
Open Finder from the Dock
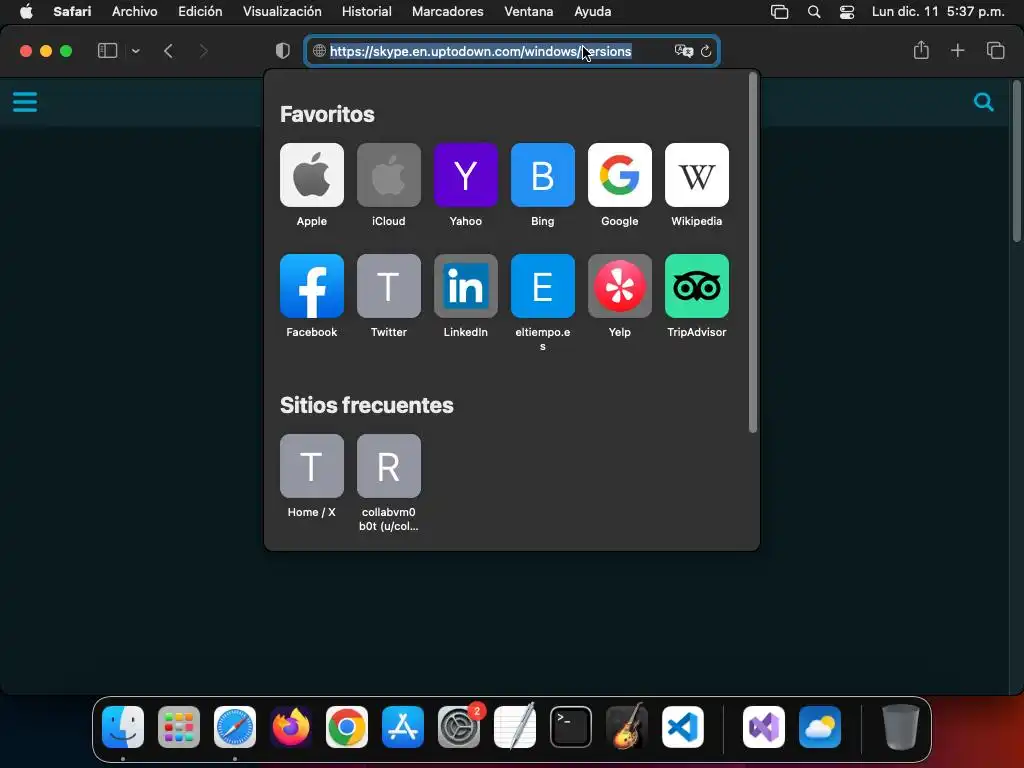(x=123, y=727)
